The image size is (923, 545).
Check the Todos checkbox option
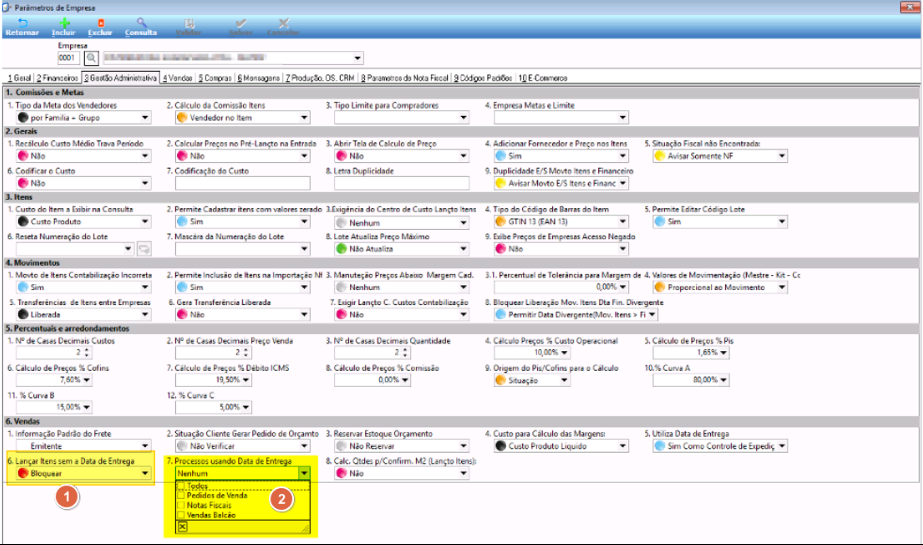pyautogui.click(x=181, y=486)
